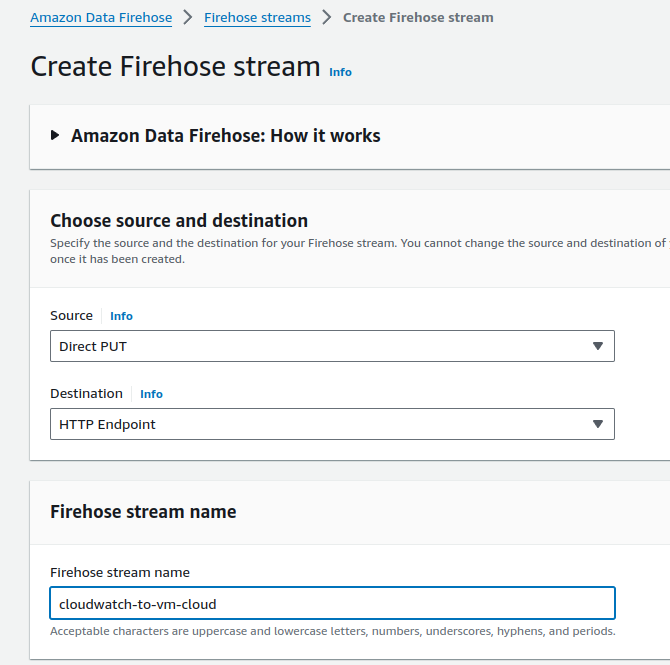Image resolution: width=670 pixels, height=665 pixels.
Task: Open Info link next to Source label
Action: (121, 316)
